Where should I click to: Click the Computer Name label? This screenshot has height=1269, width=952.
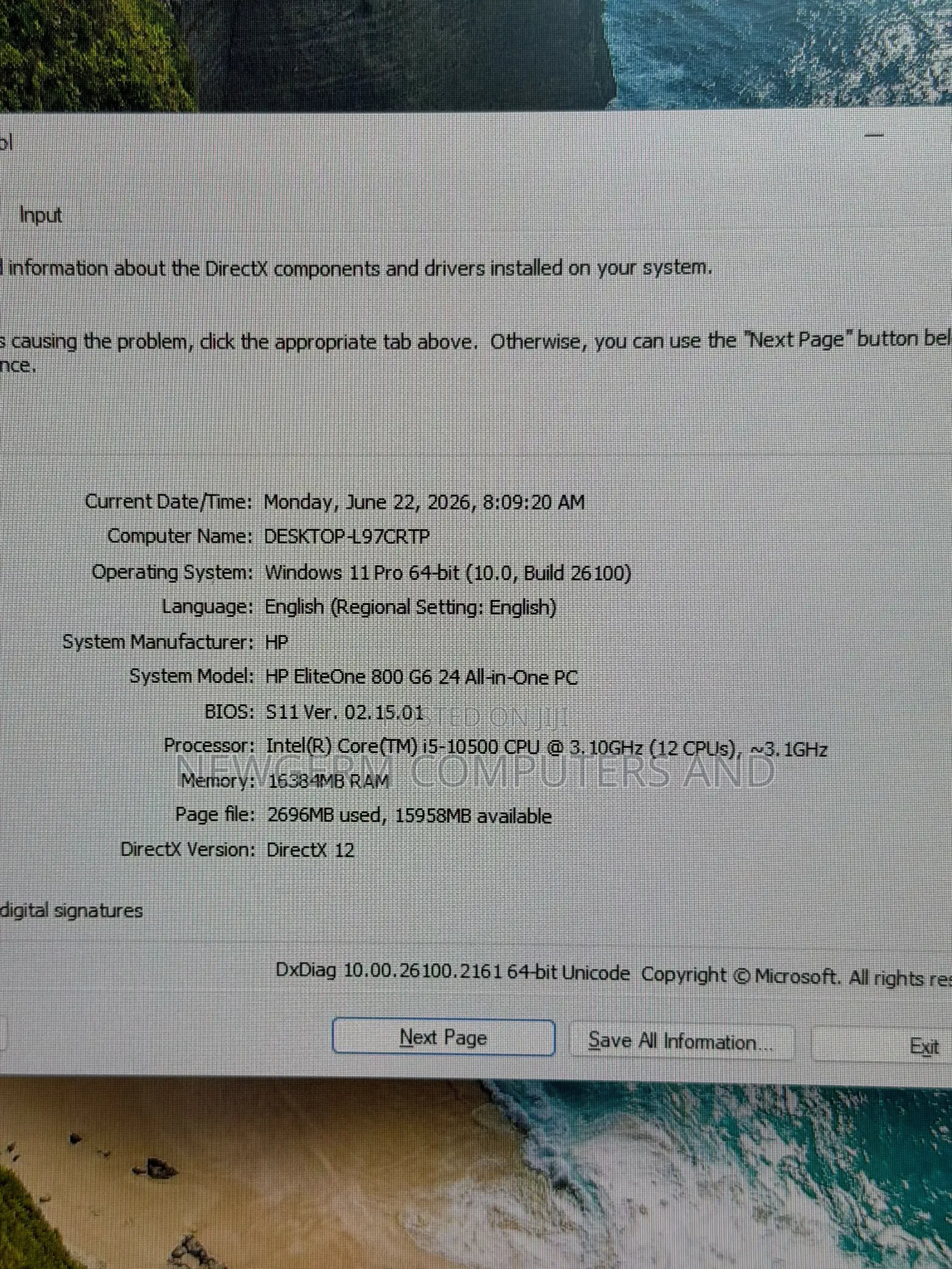180,537
